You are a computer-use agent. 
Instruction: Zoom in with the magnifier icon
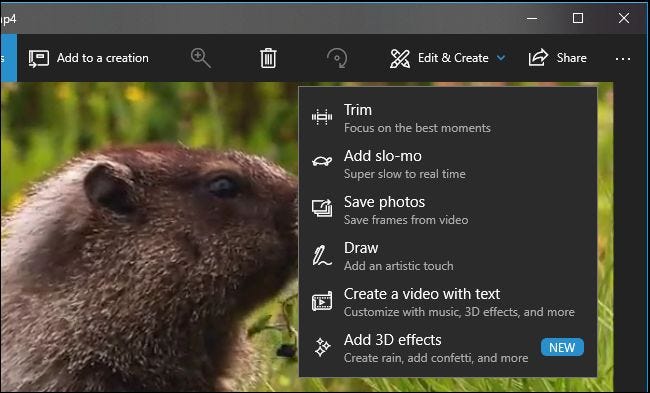click(201, 58)
